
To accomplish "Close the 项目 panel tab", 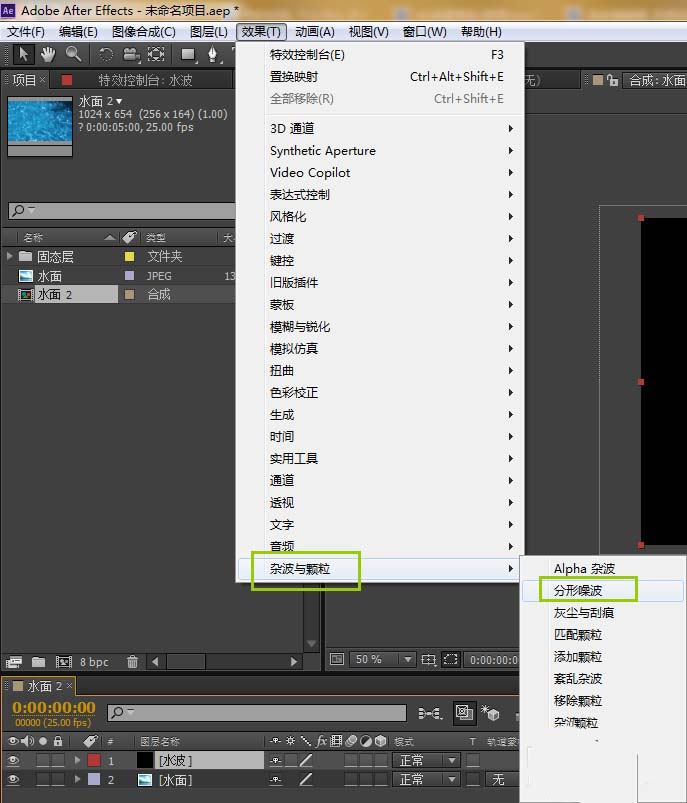I will (43, 79).
